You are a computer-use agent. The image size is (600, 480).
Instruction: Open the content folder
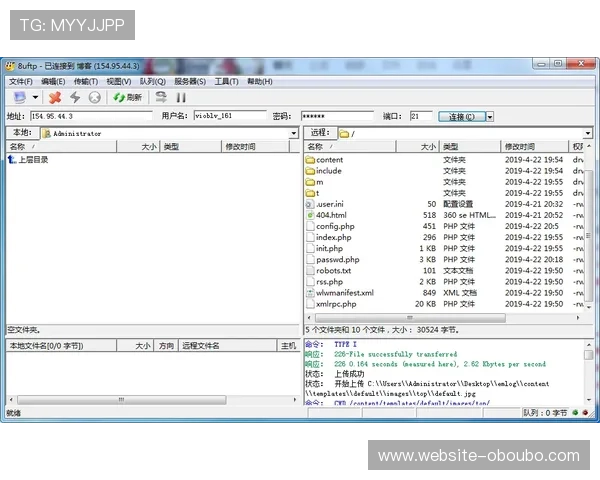(x=329, y=160)
